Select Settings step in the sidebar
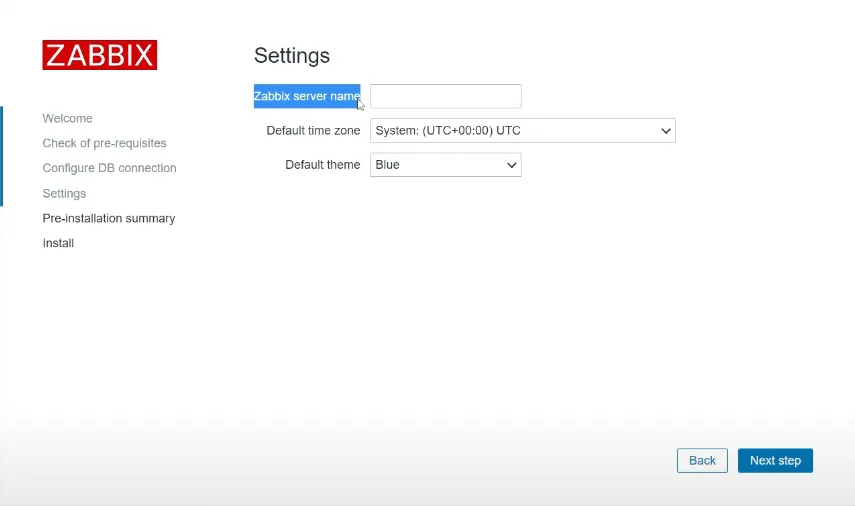 pos(64,194)
